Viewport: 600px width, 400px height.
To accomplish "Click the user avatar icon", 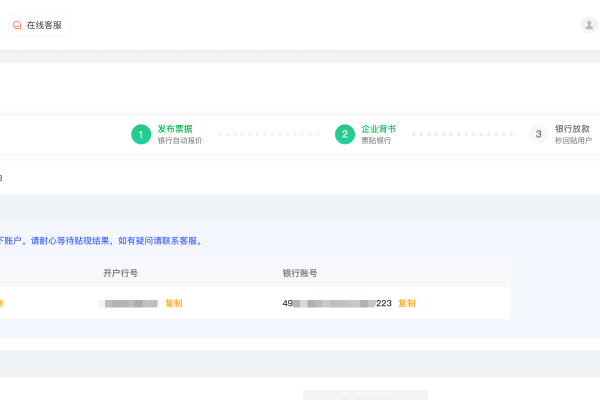I will click(x=589, y=25).
